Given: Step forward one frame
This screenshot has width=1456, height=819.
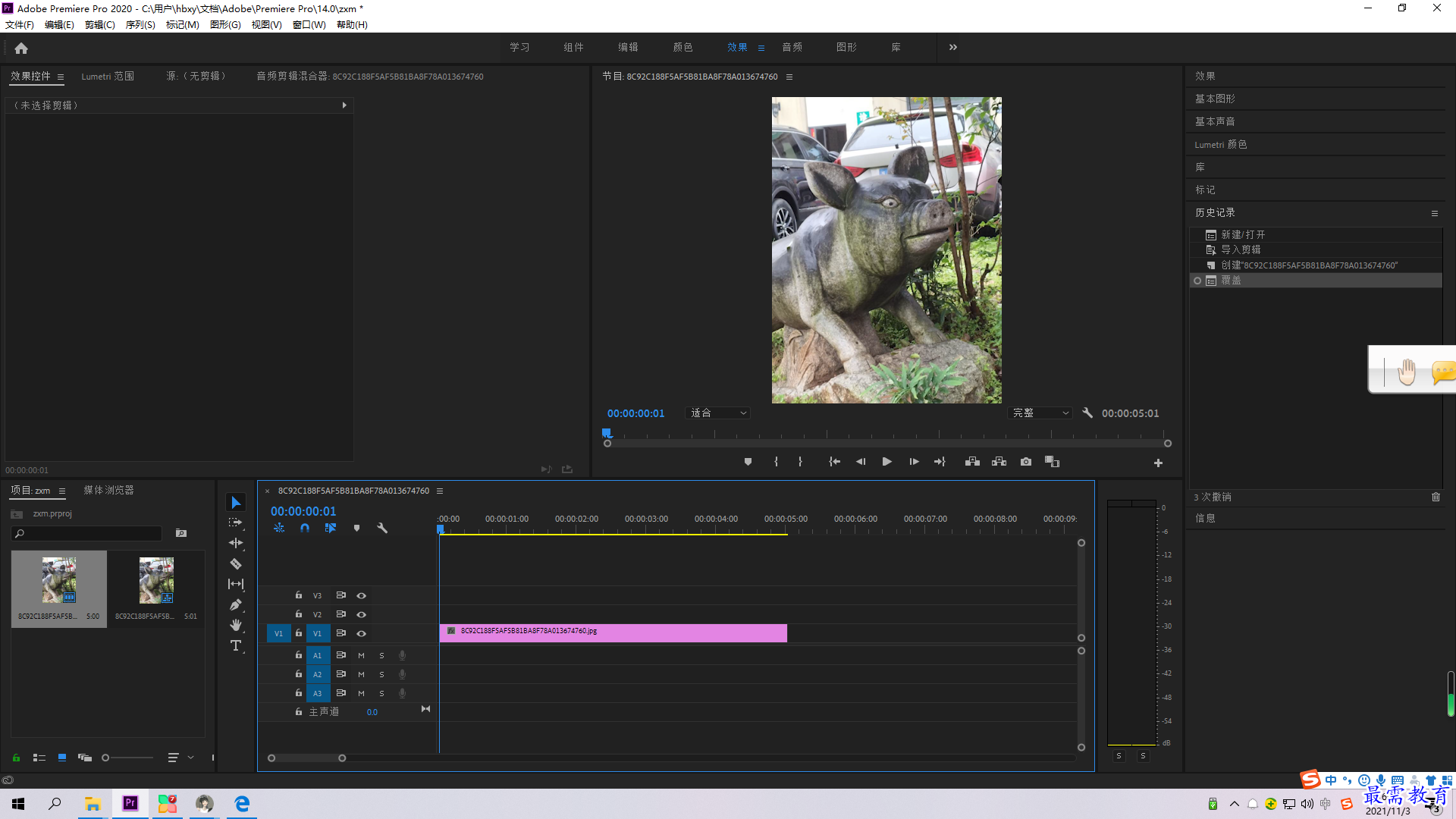Looking at the screenshot, I should point(914,462).
